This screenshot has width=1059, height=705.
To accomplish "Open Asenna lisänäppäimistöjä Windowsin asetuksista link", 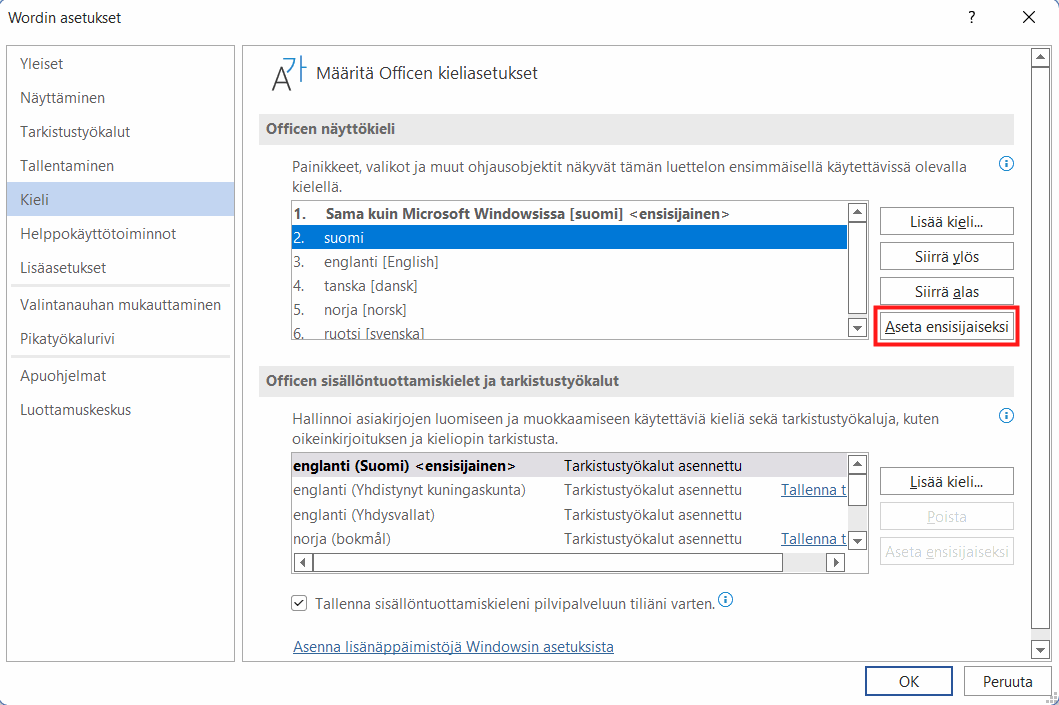I will [x=453, y=647].
